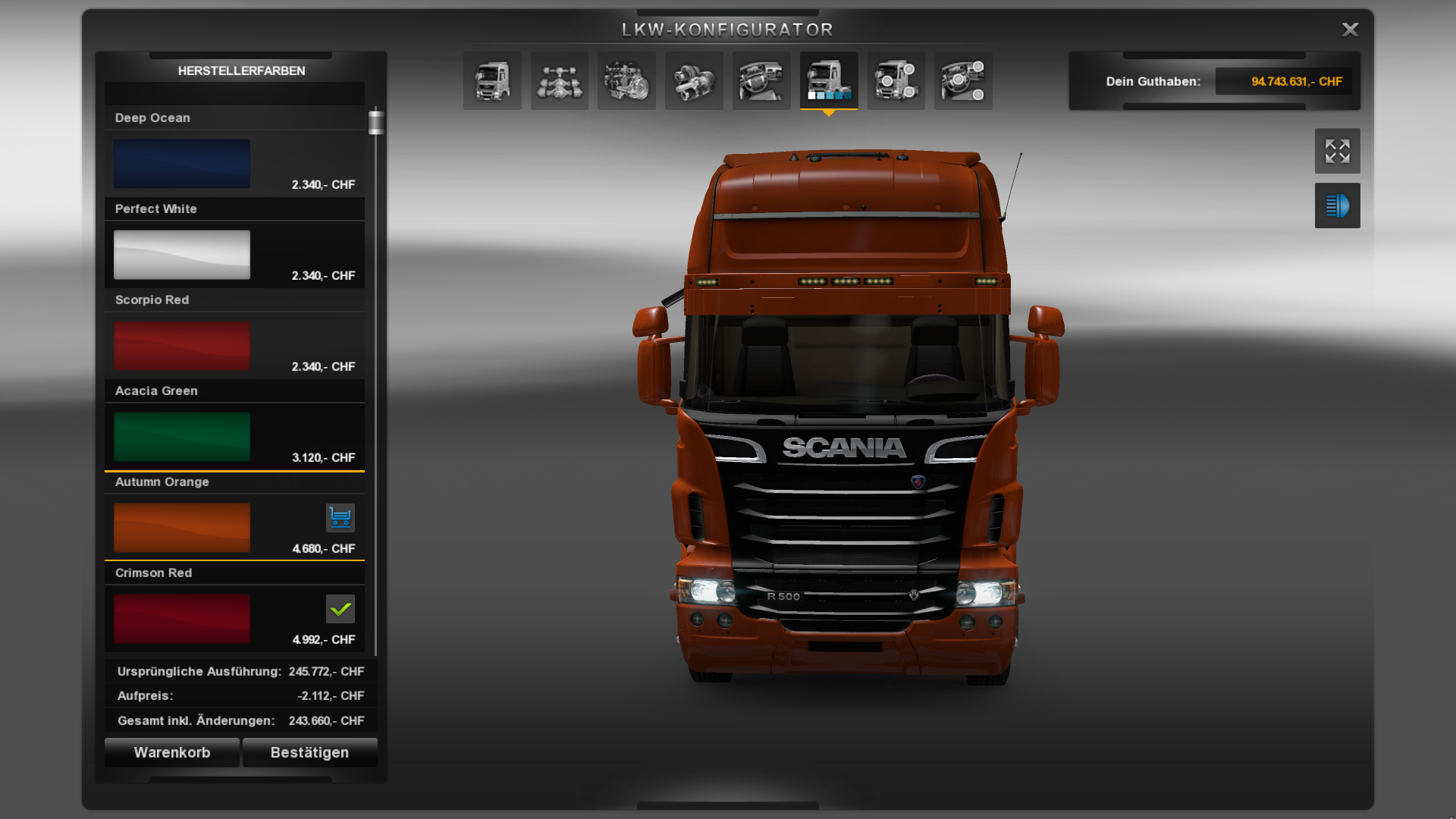The width and height of the screenshot is (1456, 819).
Task: Click the Acacia Green label
Action: pos(156,391)
